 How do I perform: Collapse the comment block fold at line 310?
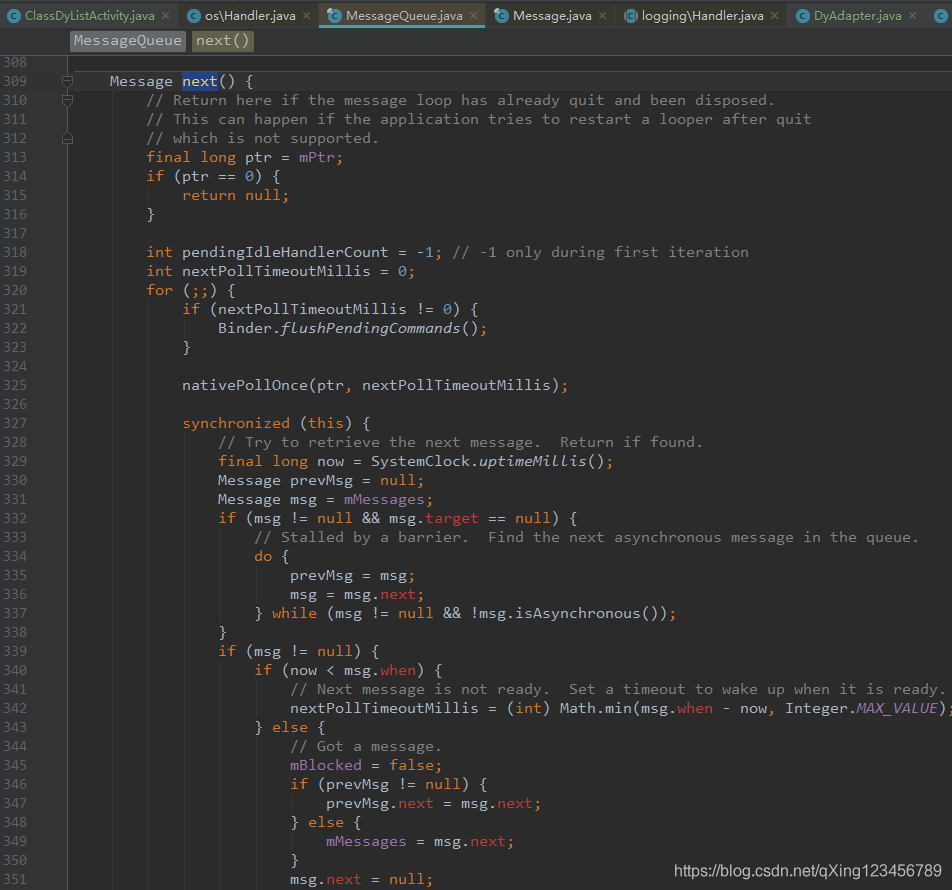(x=67, y=100)
